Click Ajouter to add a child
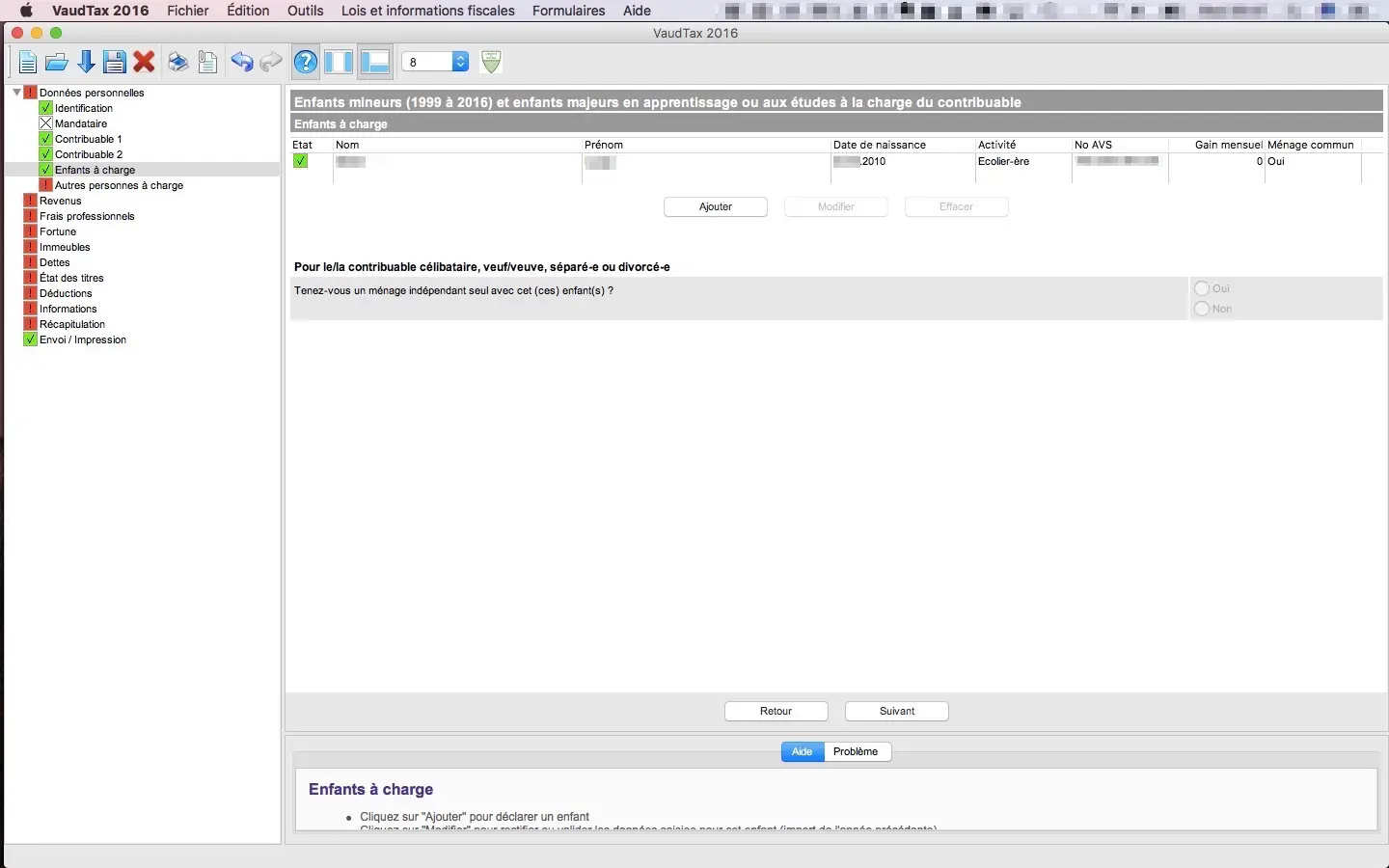 pyautogui.click(x=716, y=206)
